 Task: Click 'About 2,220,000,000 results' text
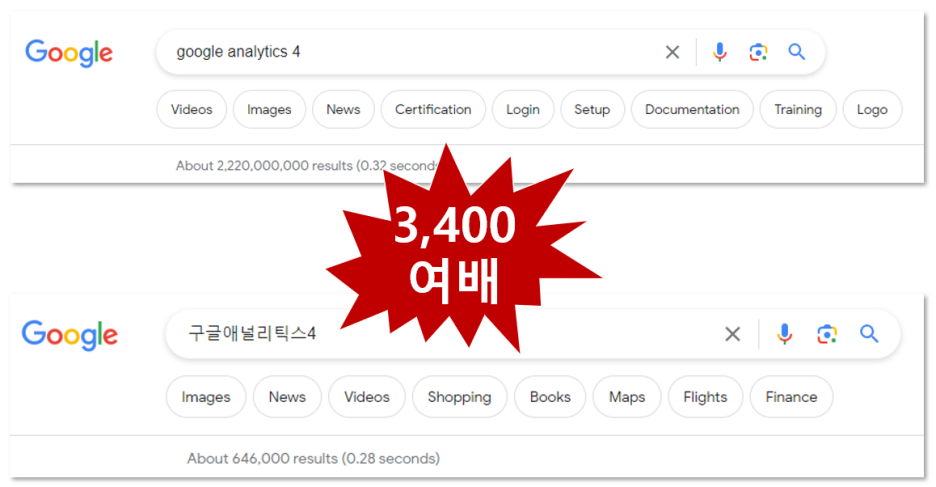click(264, 165)
